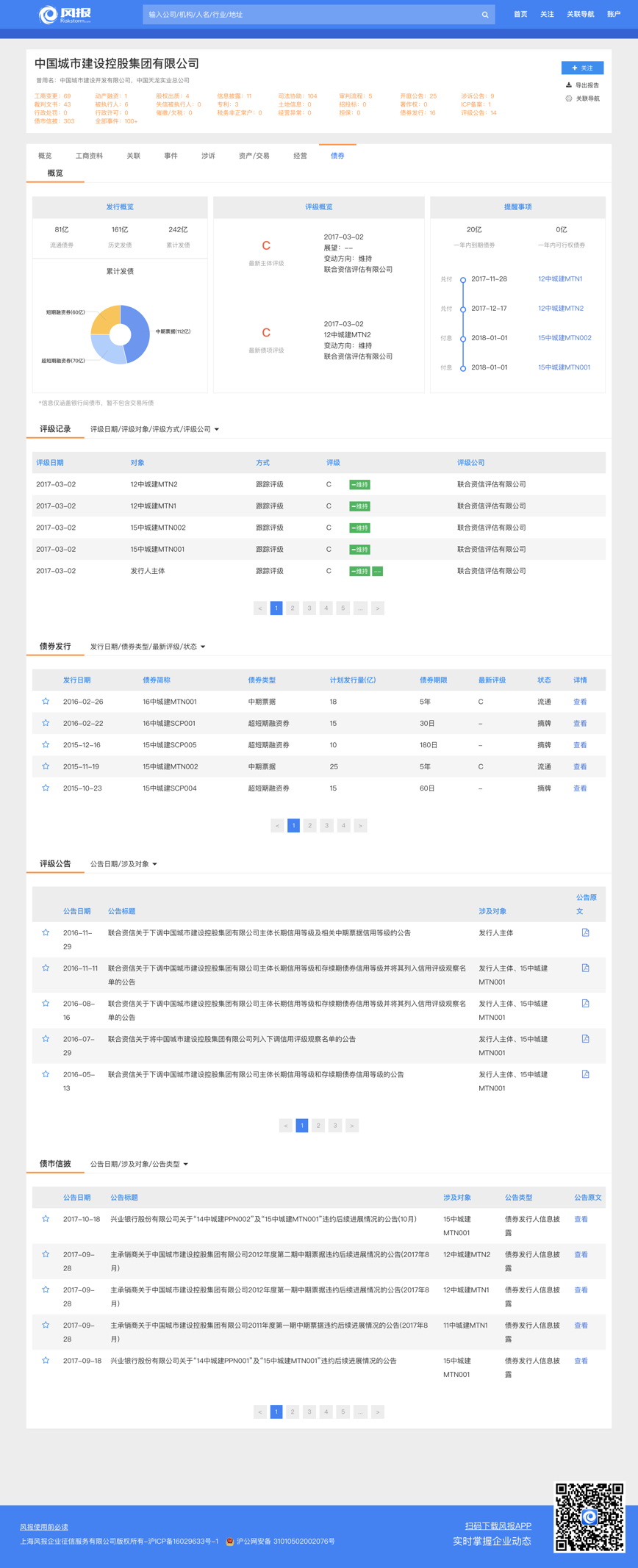Viewport: 638px width, 1568px height.
Task: Go to page 5 of 债市信披
Action: [343, 1411]
